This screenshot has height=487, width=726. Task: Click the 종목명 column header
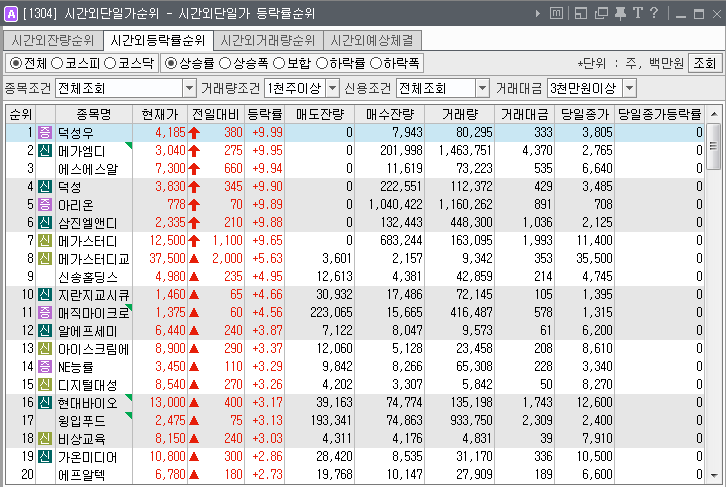point(94,114)
